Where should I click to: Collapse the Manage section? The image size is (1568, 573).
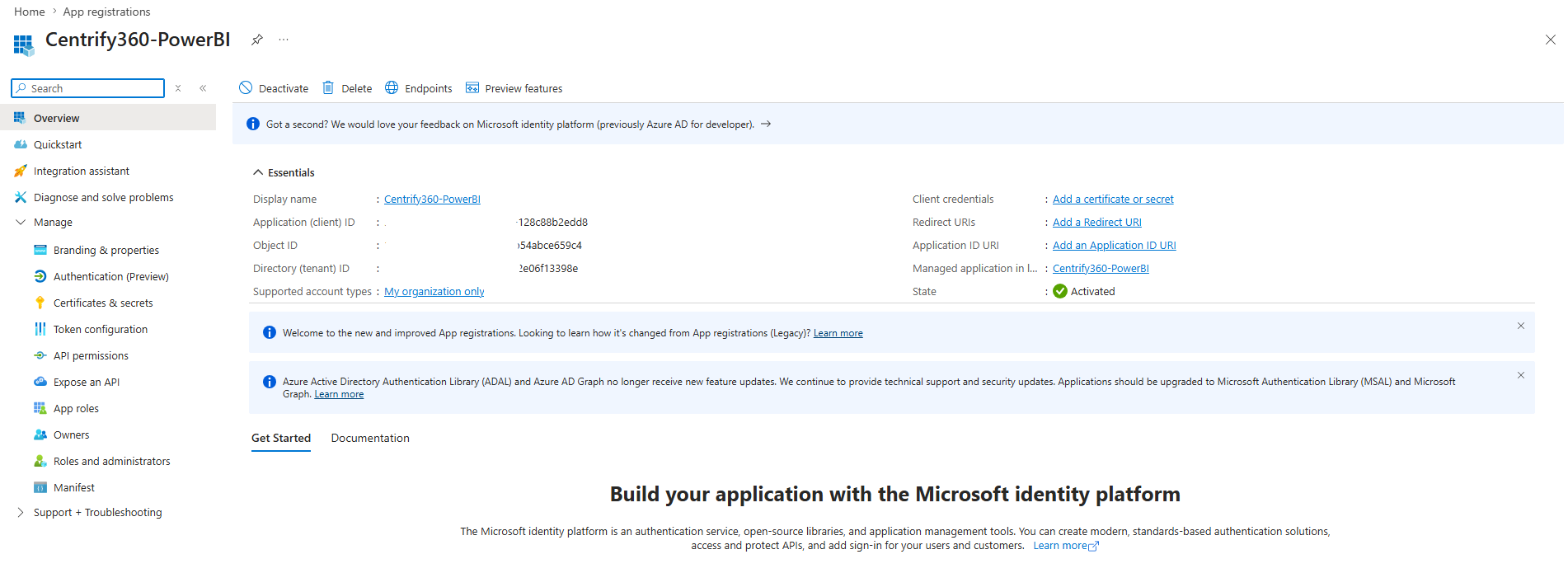coord(21,222)
